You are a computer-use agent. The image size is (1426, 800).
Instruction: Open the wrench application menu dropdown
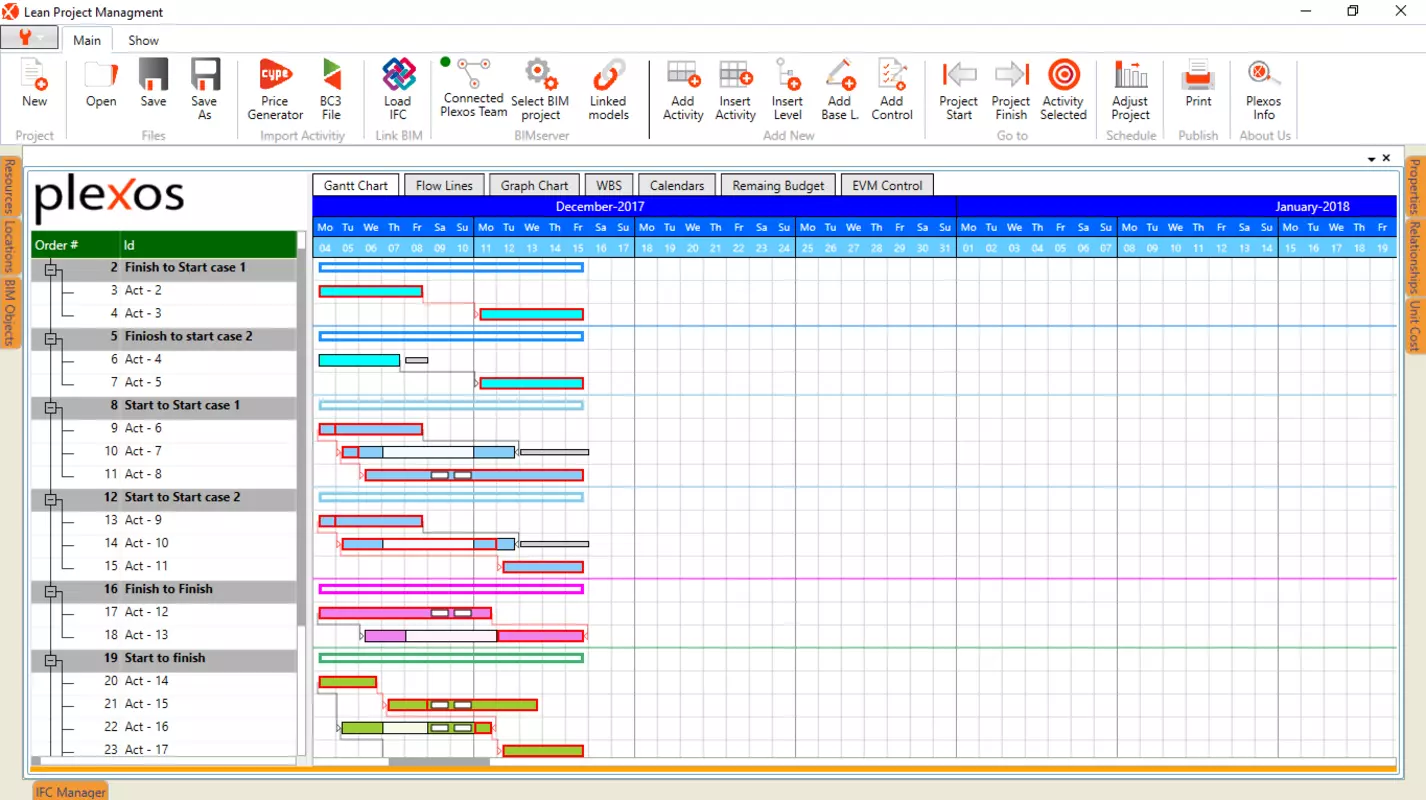point(29,38)
